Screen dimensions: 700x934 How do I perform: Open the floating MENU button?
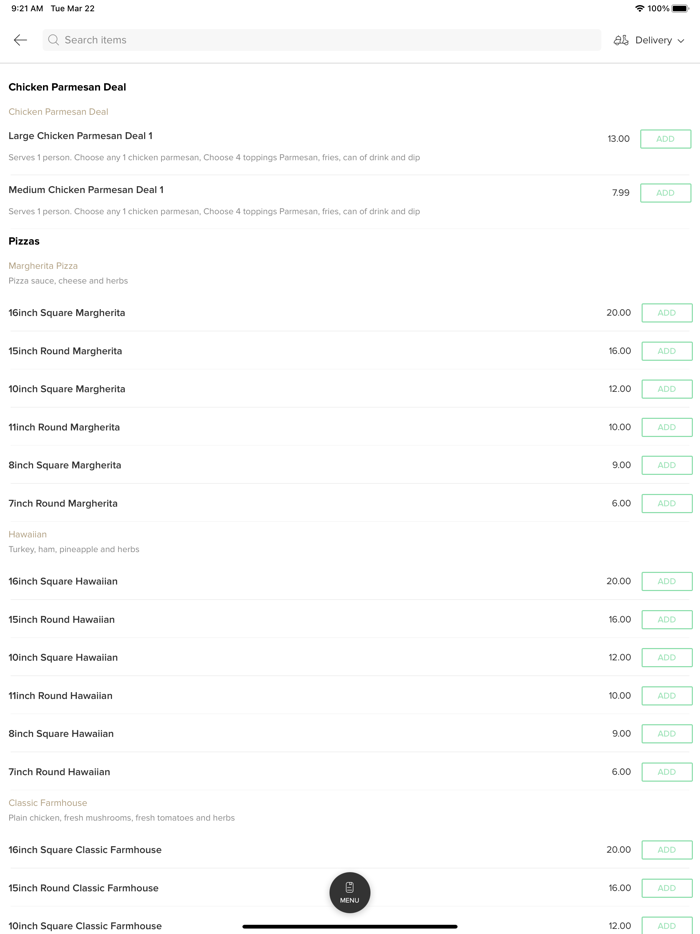point(350,892)
